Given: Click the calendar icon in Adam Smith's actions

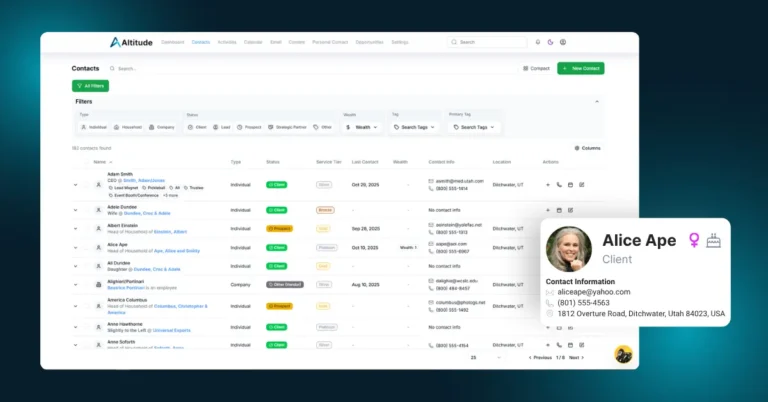Looking at the screenshot, I should (570, 185).
